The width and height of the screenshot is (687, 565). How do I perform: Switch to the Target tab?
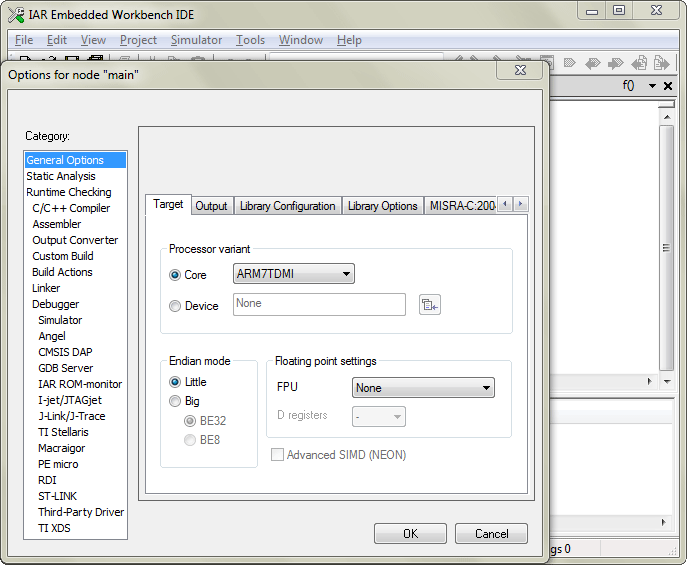[x=168, y=205]
